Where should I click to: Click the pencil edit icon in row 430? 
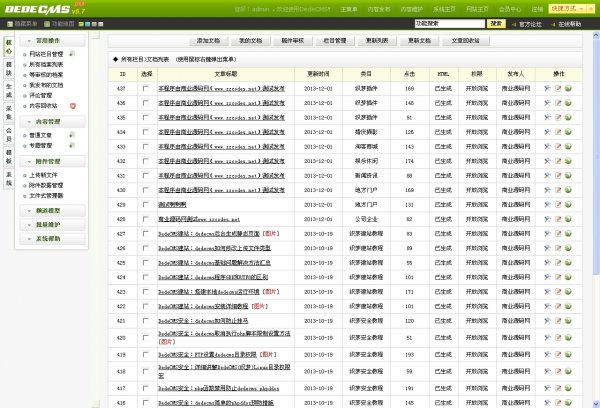558,190
